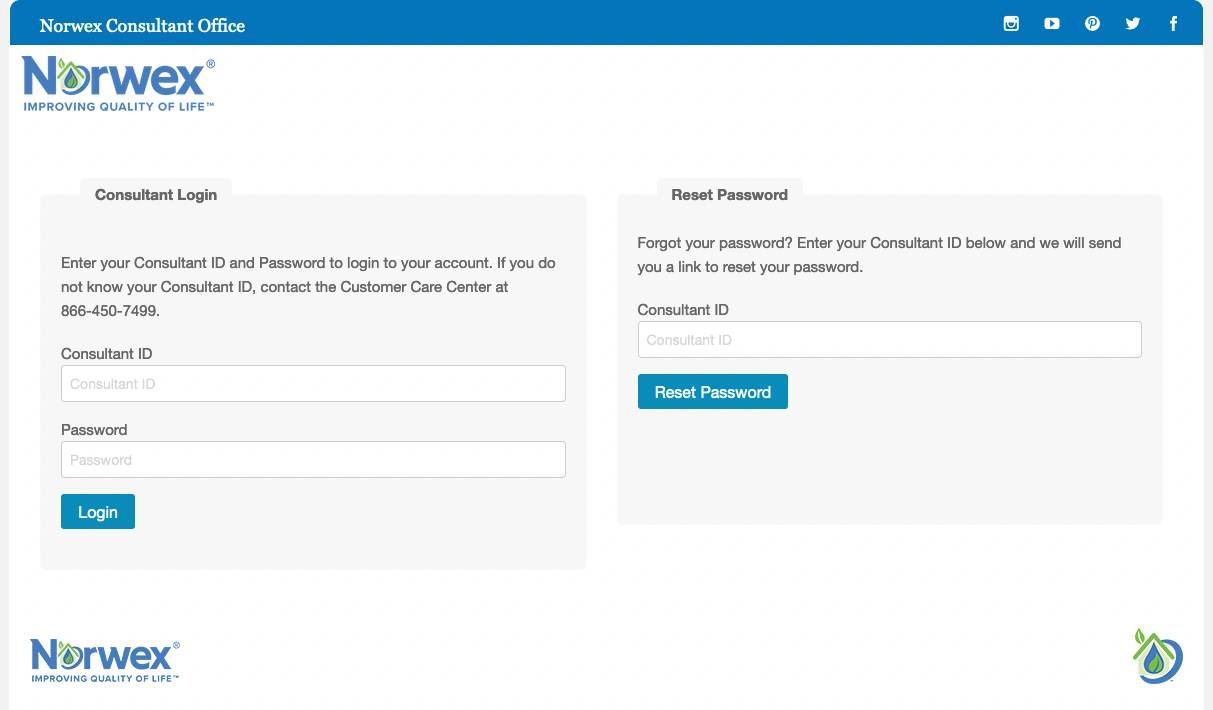The width and height of the screenshot is (1213, 710).
Task: Click the Norwex Consultant Office header title
Action: (142, 25)
